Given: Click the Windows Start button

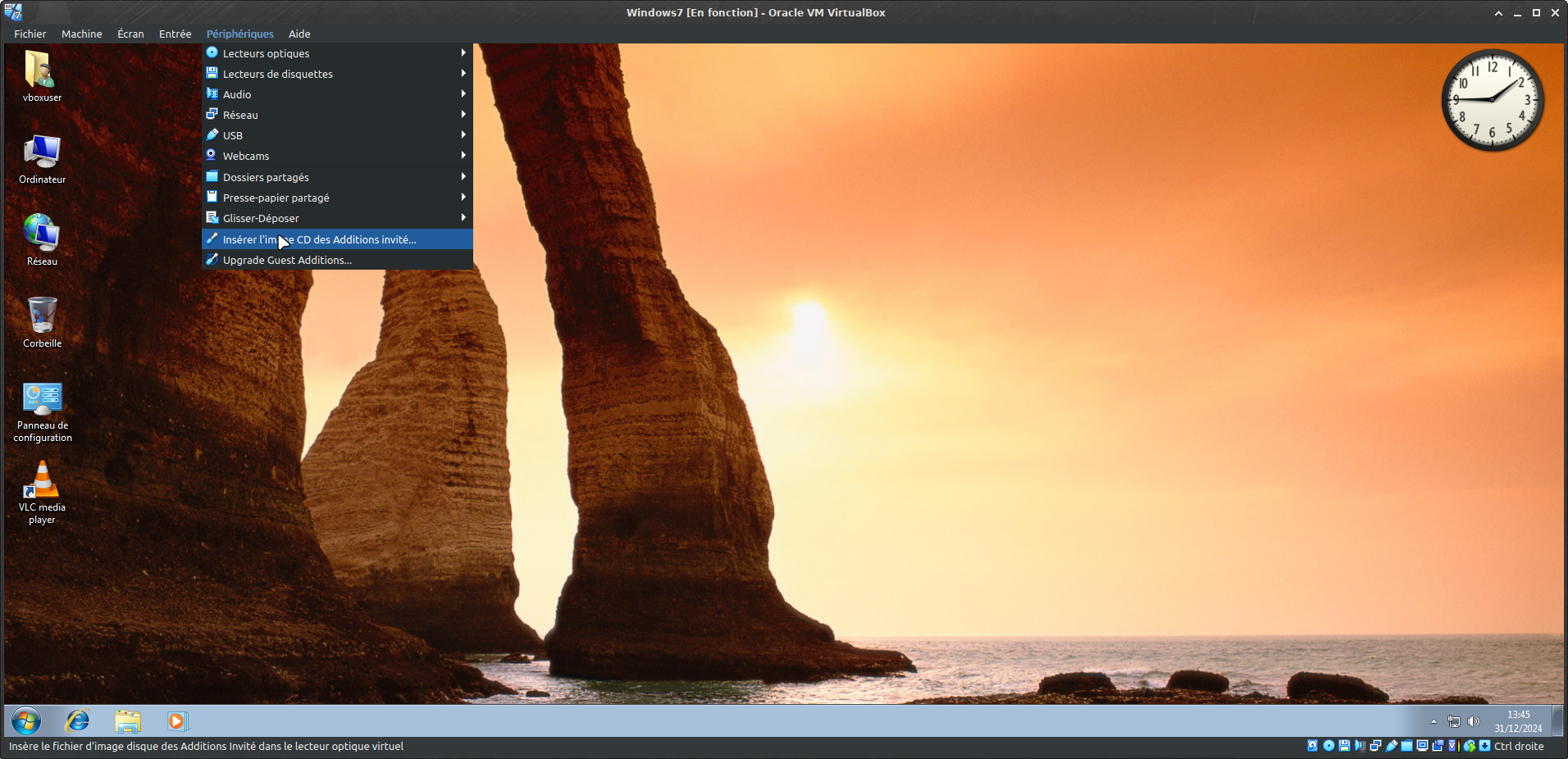Looking at the screenshot, I should 26,721.
